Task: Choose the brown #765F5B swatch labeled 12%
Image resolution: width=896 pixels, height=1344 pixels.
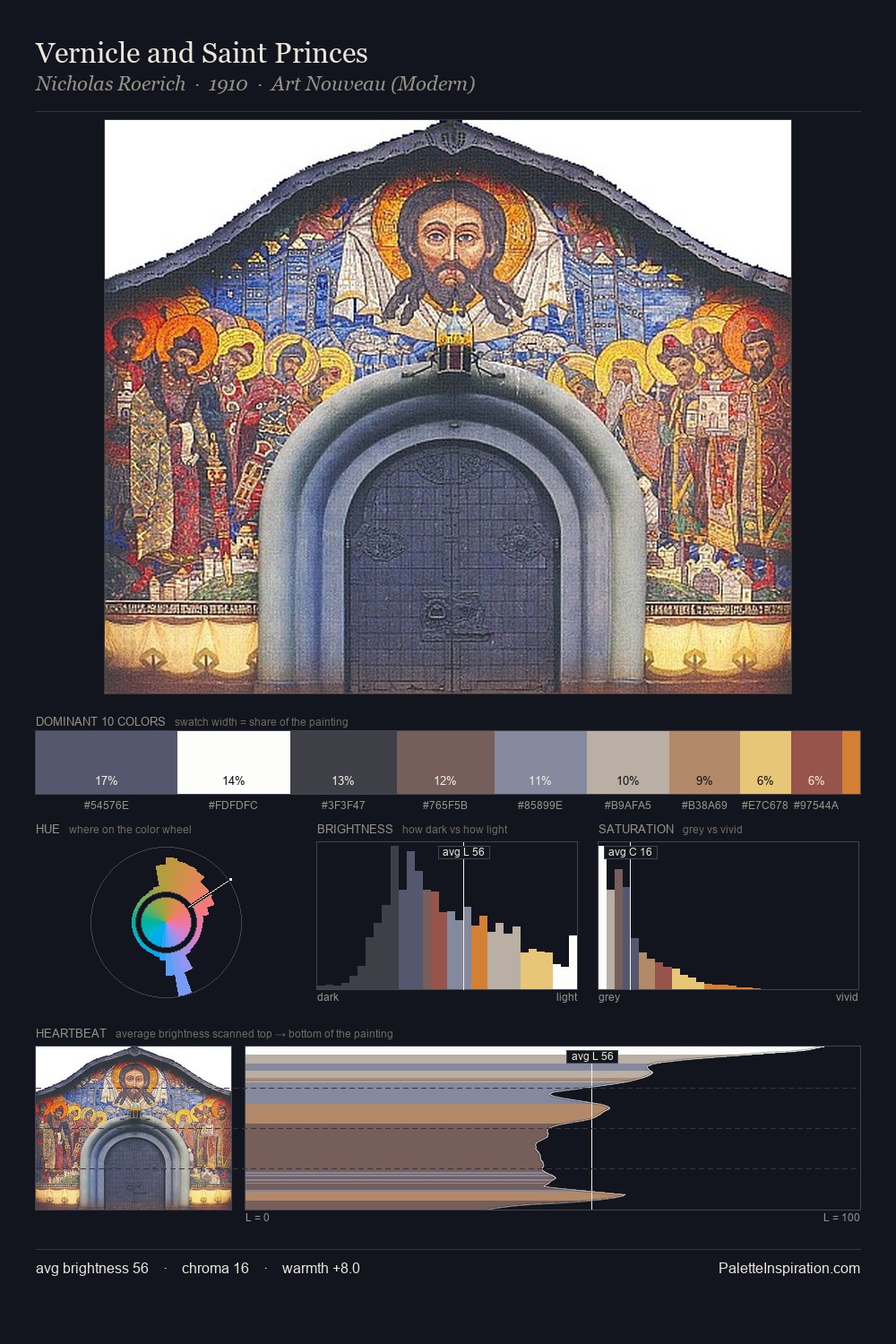Action: pyautogui.click(x=445, y=762)
